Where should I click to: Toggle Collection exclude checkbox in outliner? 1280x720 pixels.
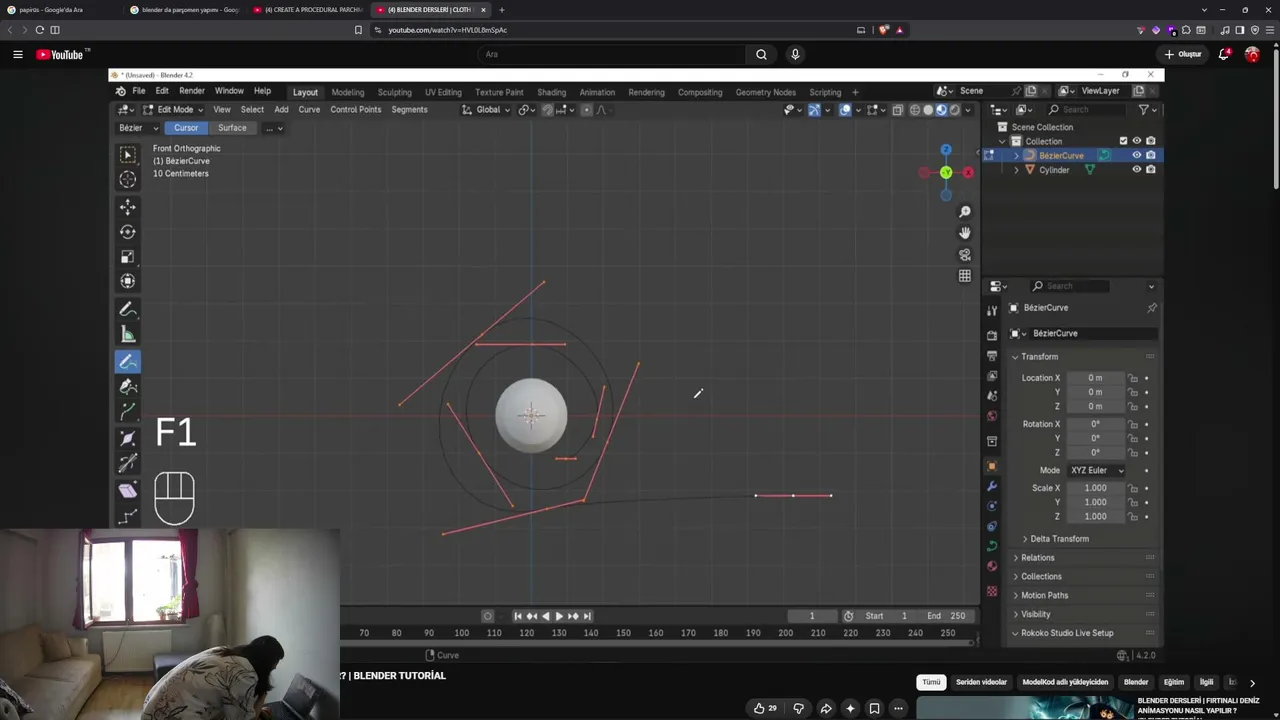[x=1123, y=141]
